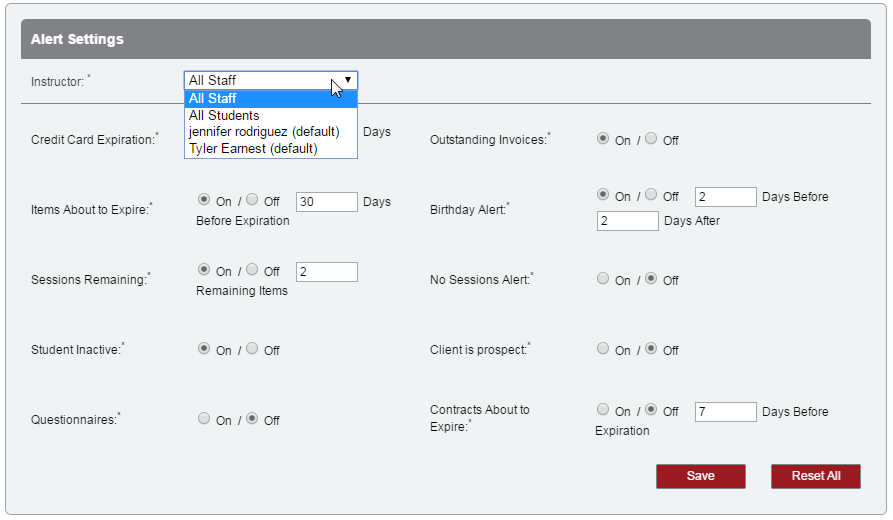
Task: Set Sessions Remaining alert to Off
Action: coord(252,270)
